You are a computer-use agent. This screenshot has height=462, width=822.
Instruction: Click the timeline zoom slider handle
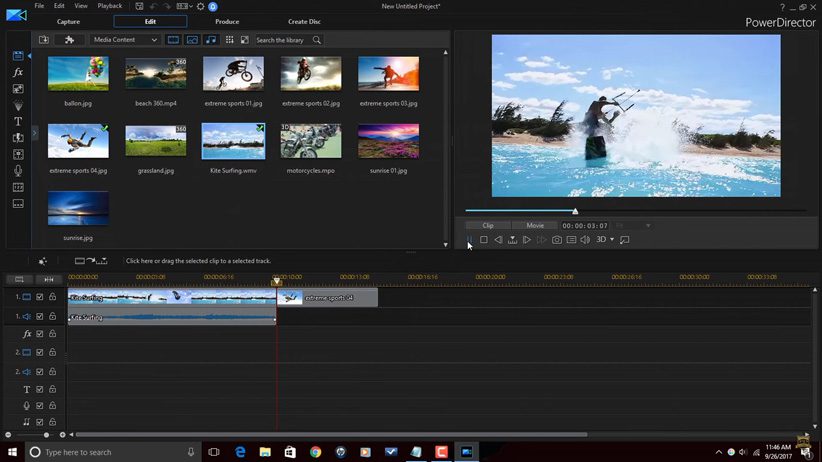[x=46, y=435]
